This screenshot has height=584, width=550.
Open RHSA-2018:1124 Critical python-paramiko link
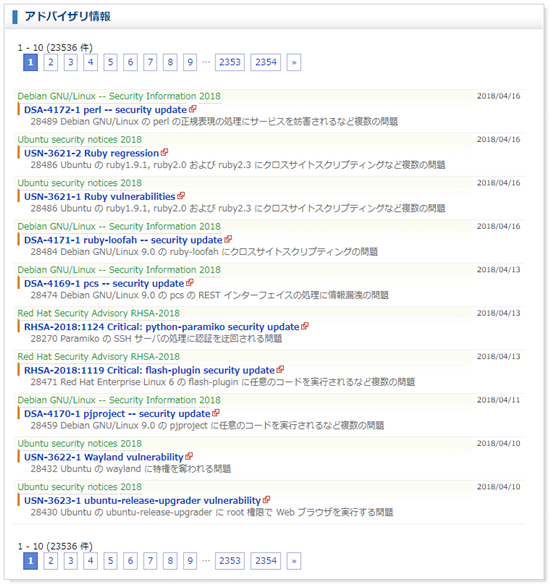pos(162,327)
